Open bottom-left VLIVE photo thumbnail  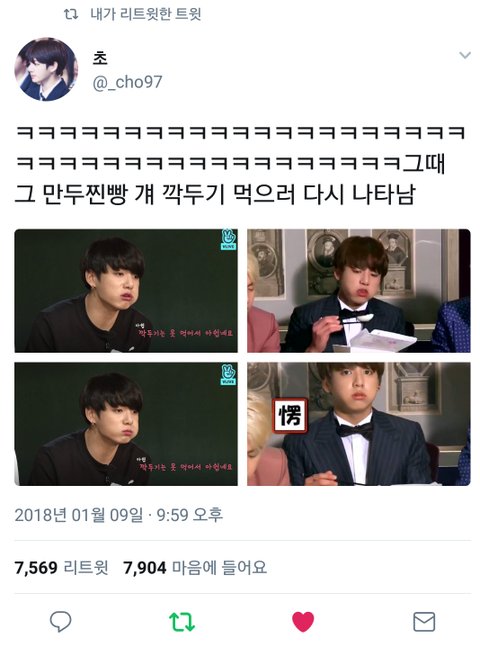click(126, 424)
